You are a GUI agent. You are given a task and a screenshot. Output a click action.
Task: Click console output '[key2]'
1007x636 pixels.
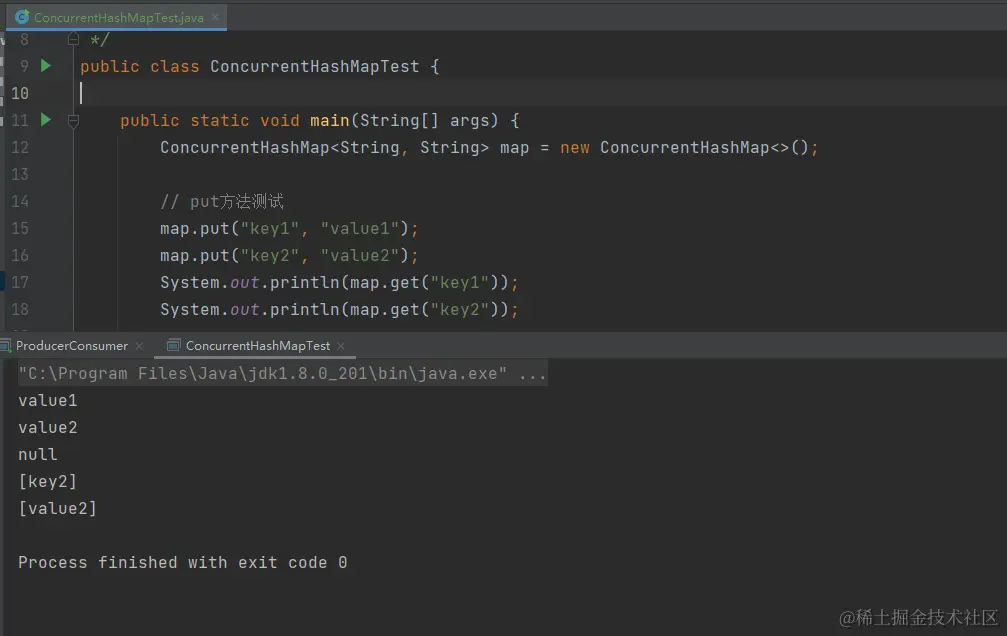[x=48, y=481]
